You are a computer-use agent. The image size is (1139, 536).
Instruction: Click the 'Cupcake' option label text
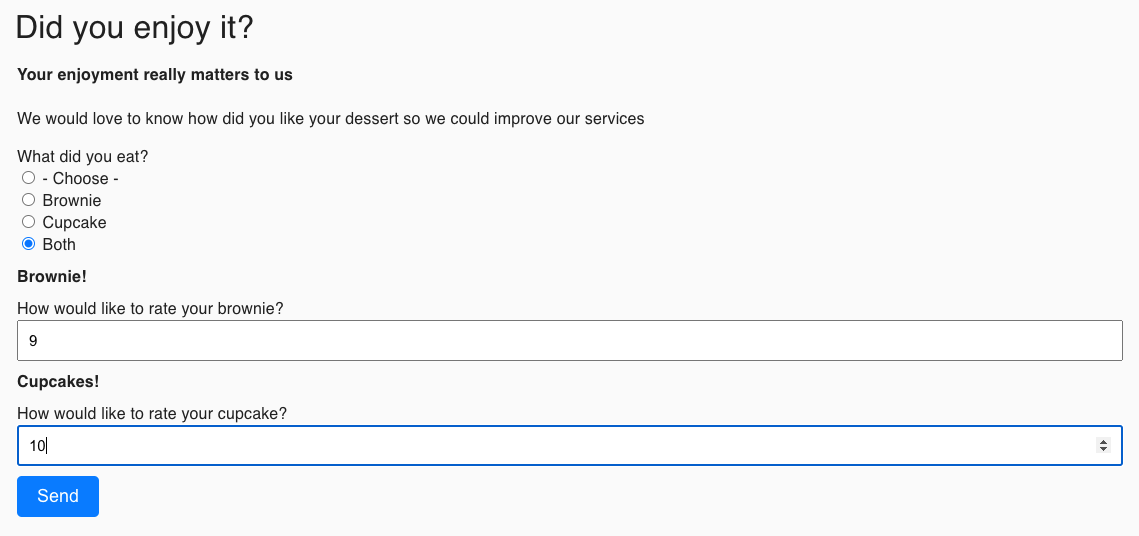click(74, 223)
